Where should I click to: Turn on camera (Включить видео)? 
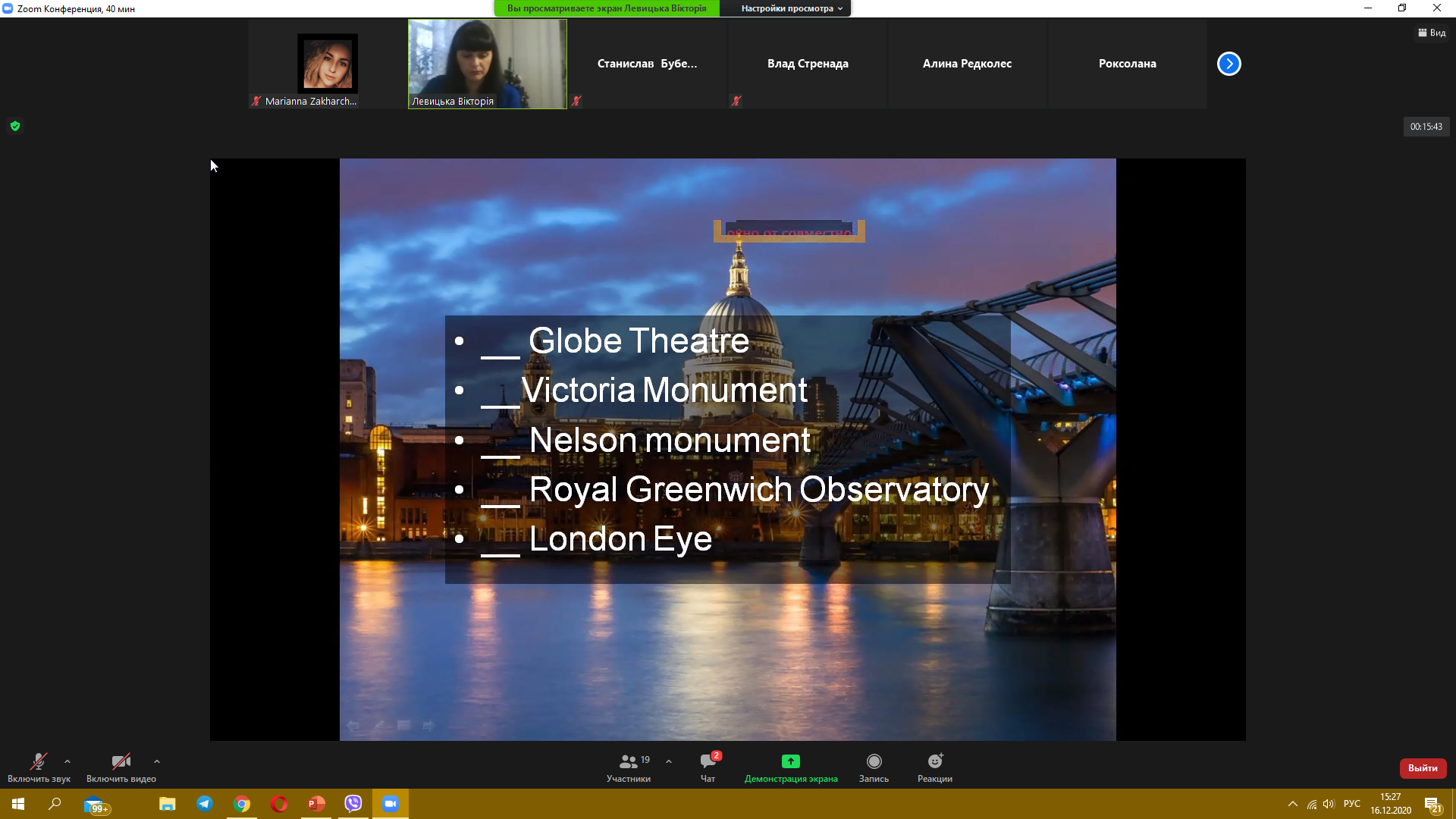[x=121, y=761]
